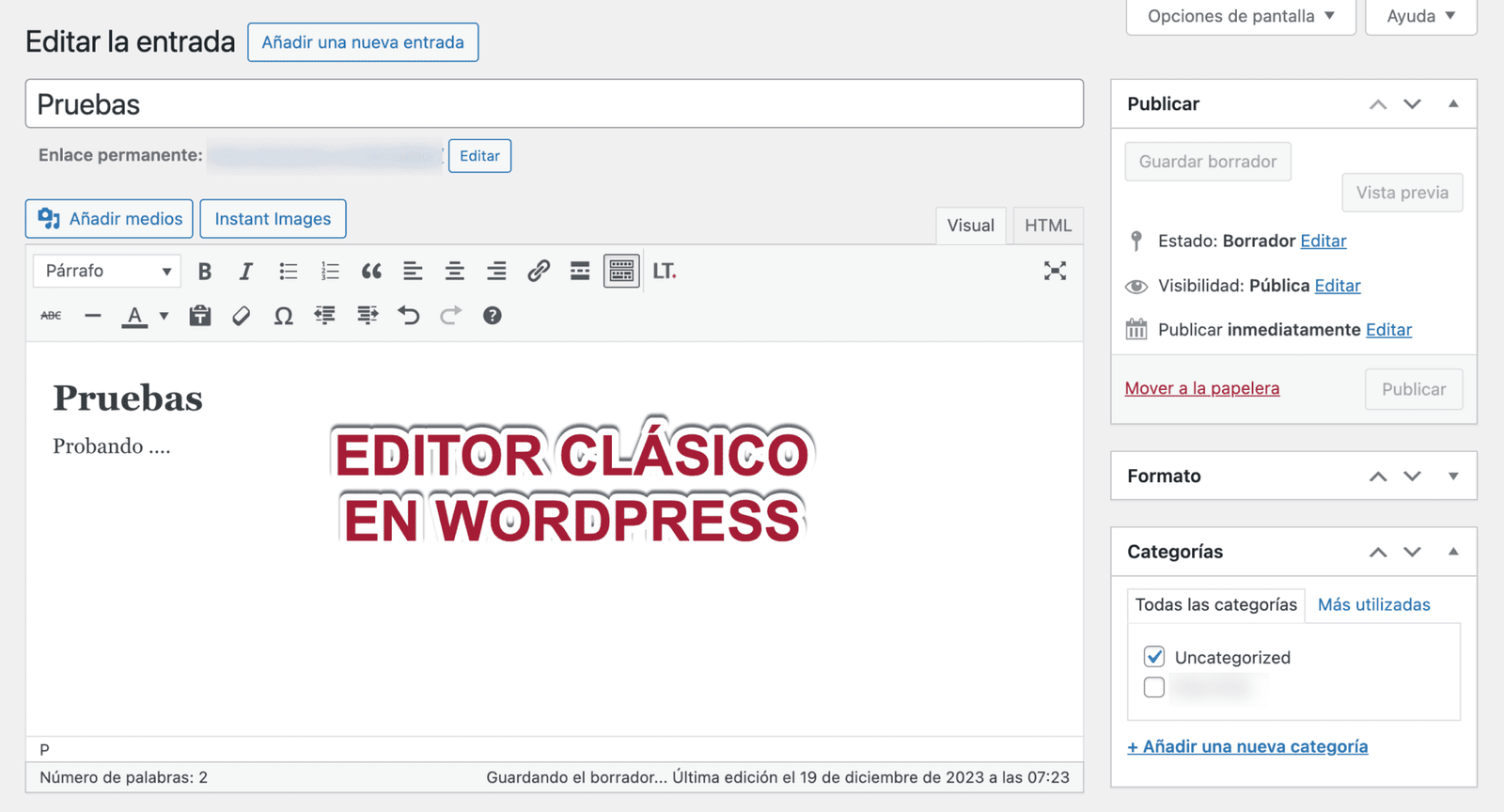This screenshot has width=1504, height=812.
Task: Edit the Visibilidad Pública setting
Action: (1337, 286)
